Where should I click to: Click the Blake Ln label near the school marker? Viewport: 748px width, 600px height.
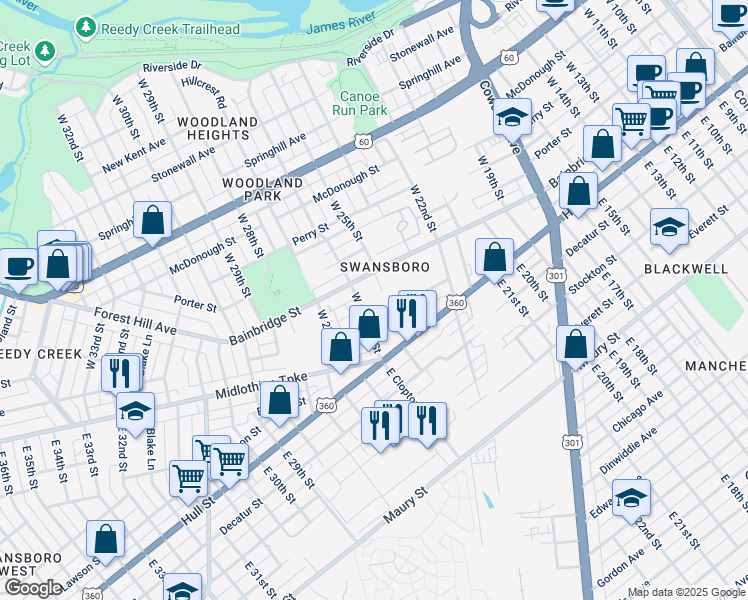pos(151,449)
